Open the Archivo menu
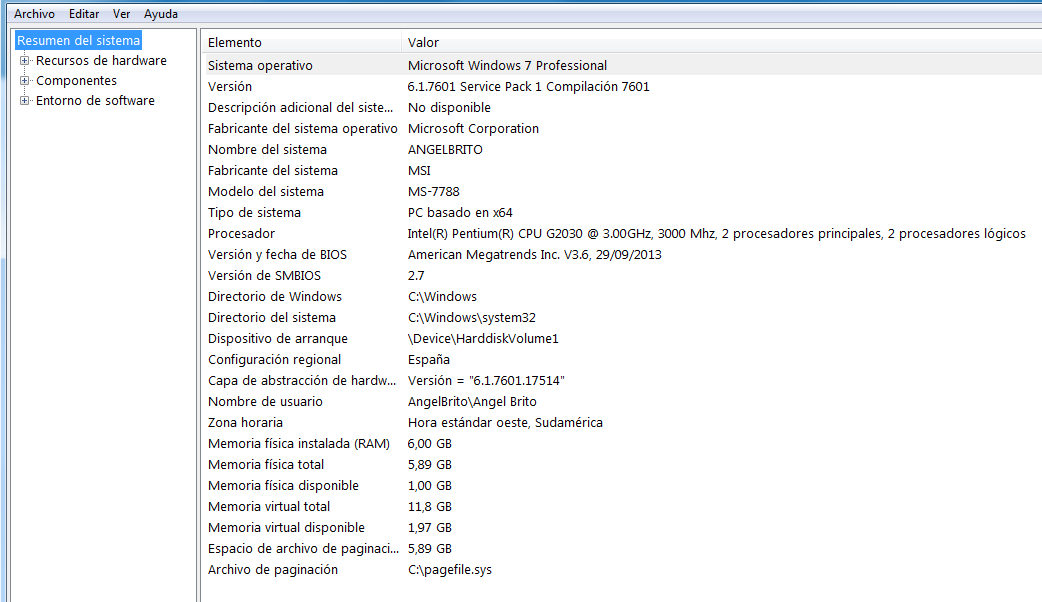1042x602 pixels. [34, 14]
